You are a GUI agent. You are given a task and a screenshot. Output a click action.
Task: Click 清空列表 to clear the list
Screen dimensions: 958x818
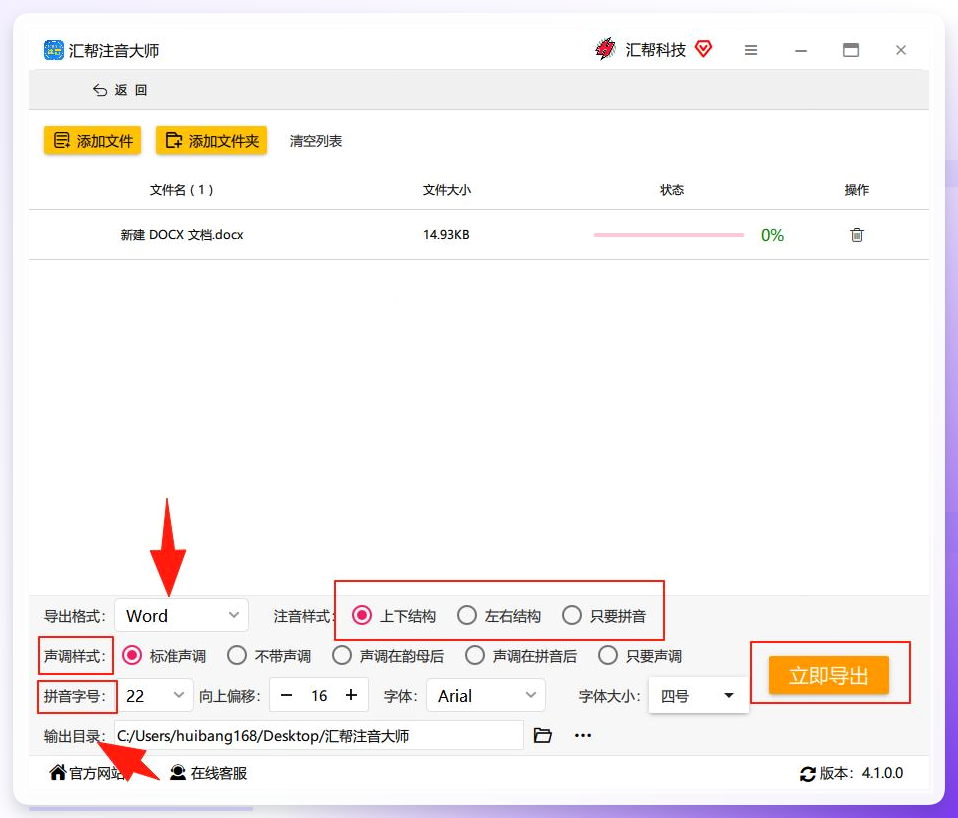pyautogui.click(x=316, y=141)
